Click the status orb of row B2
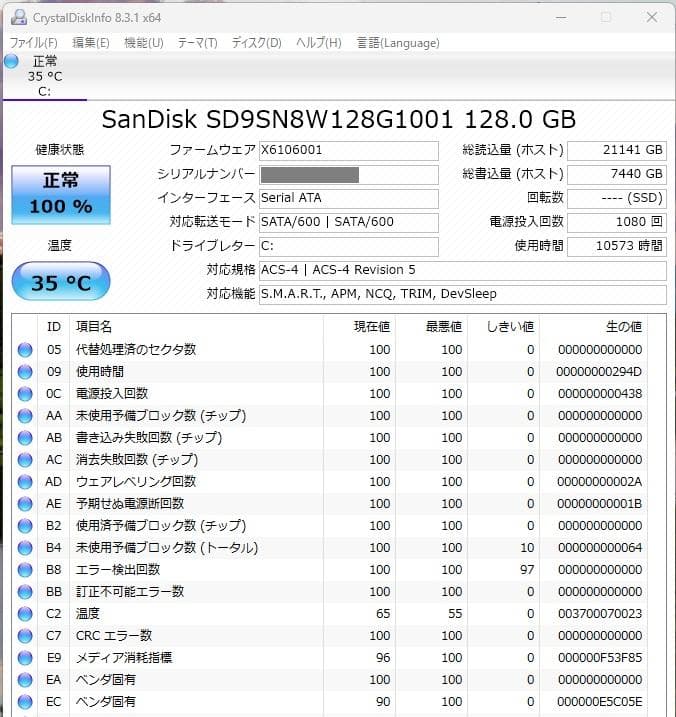The height and width of the screenshot is (717, 676). [x=25, y=526]
